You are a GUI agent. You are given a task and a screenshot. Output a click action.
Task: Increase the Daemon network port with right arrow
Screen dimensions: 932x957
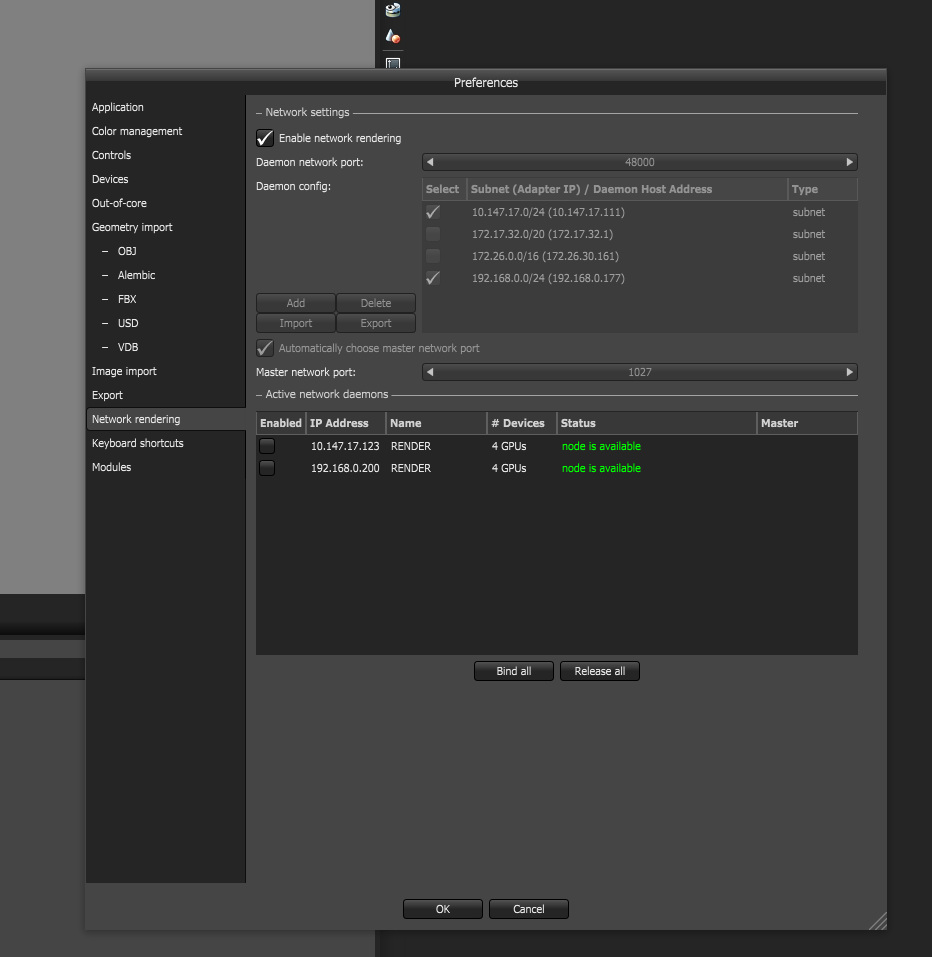(x=849, y=162)
